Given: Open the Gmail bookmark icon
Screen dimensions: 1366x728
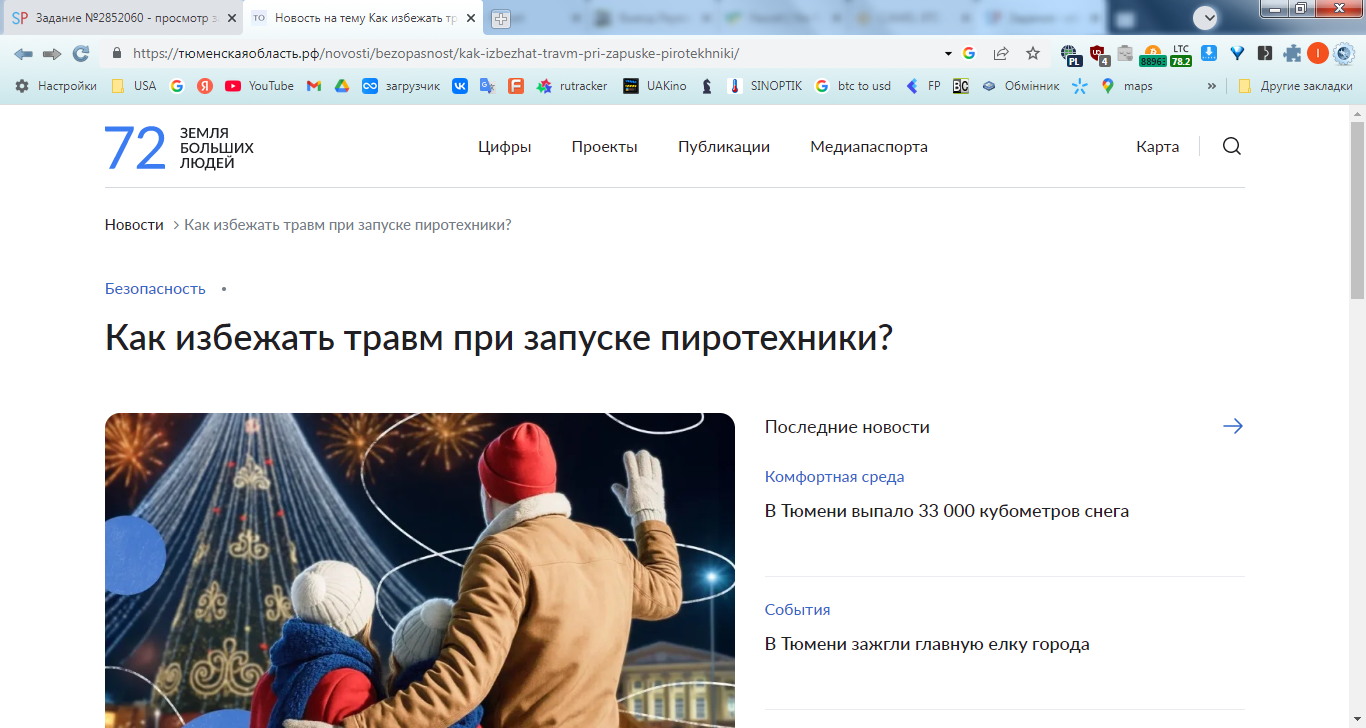Looking at the screenshot, I should [x=314, y=86].
